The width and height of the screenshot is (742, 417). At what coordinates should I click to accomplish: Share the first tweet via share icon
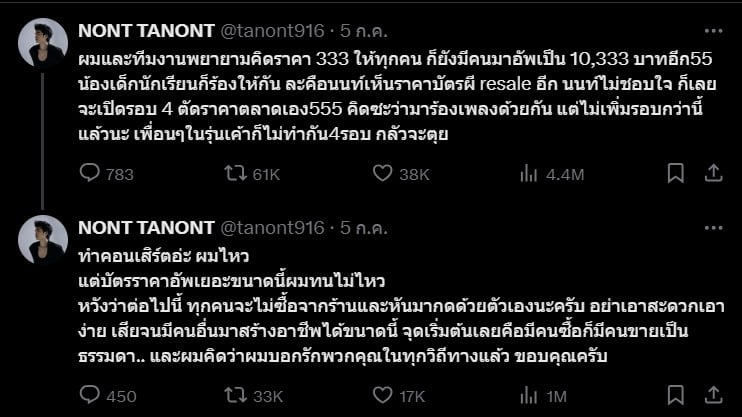pyautogui.click(x=713, y=174)
